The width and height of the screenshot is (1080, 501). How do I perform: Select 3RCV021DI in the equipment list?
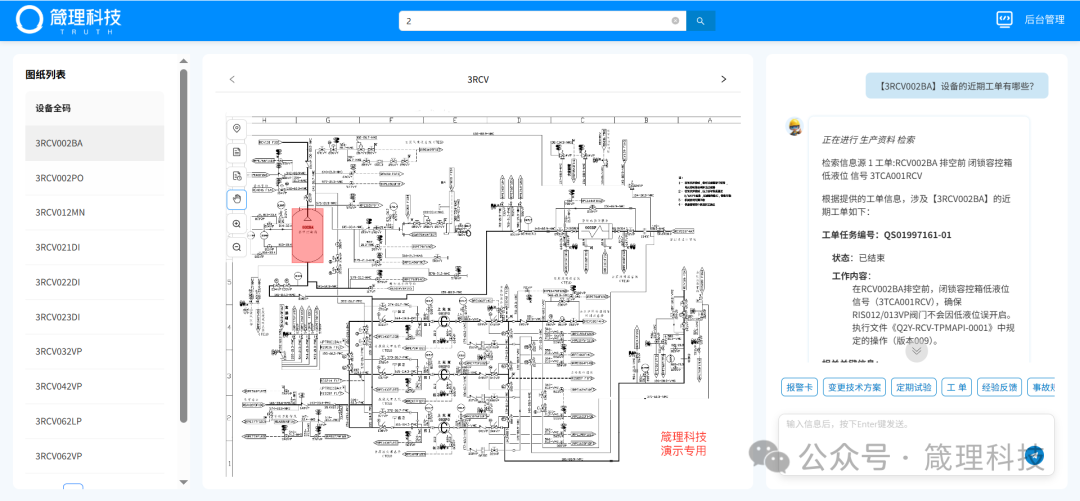coord(58,247)
